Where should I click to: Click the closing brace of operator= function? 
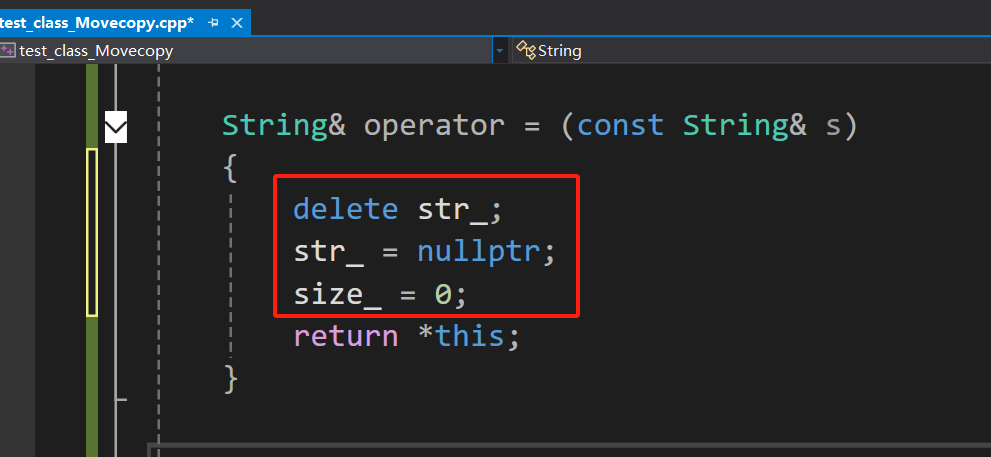[x=231, y=379]
